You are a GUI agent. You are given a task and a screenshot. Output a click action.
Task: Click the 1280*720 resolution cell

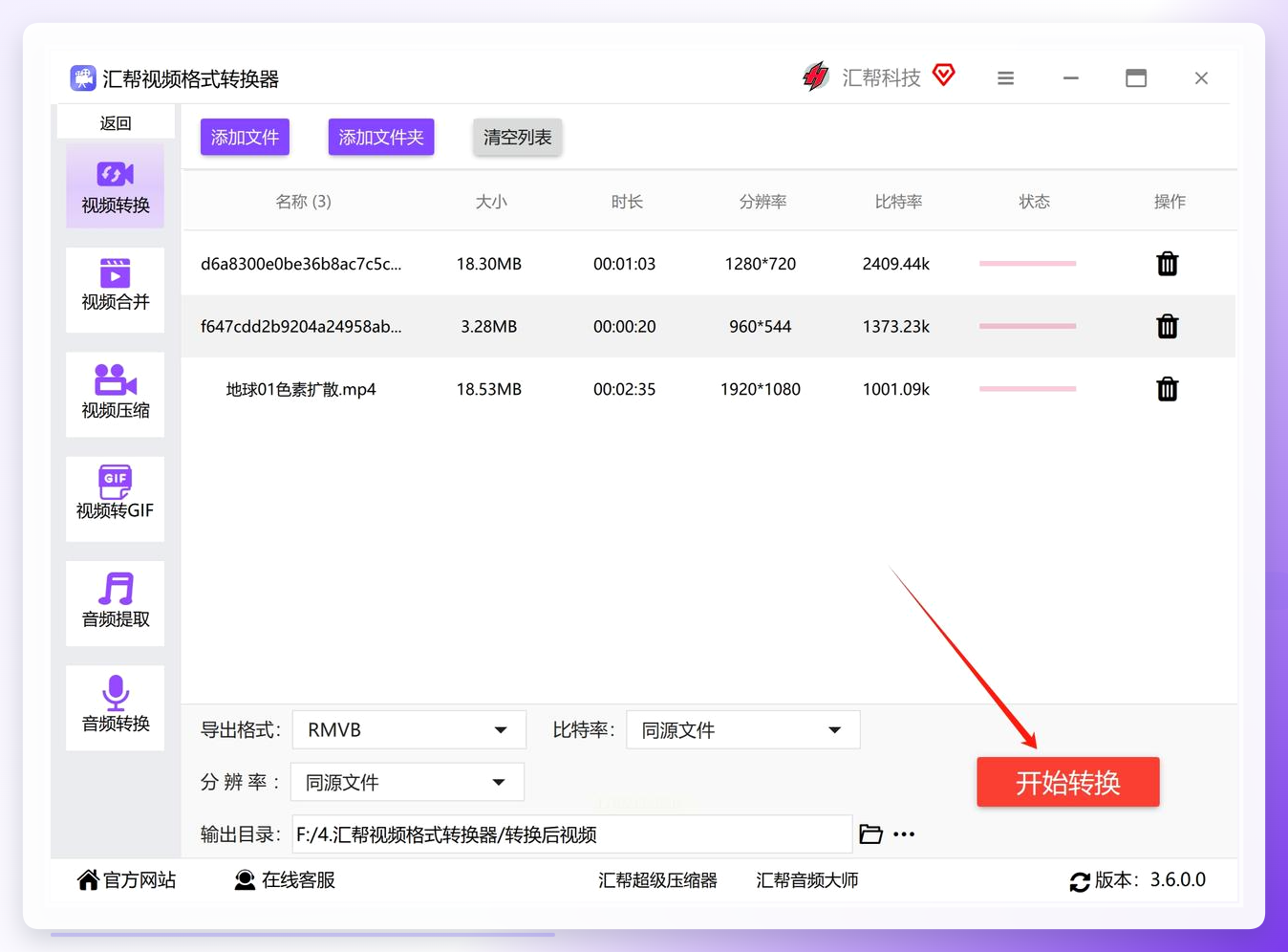[761, 264]
